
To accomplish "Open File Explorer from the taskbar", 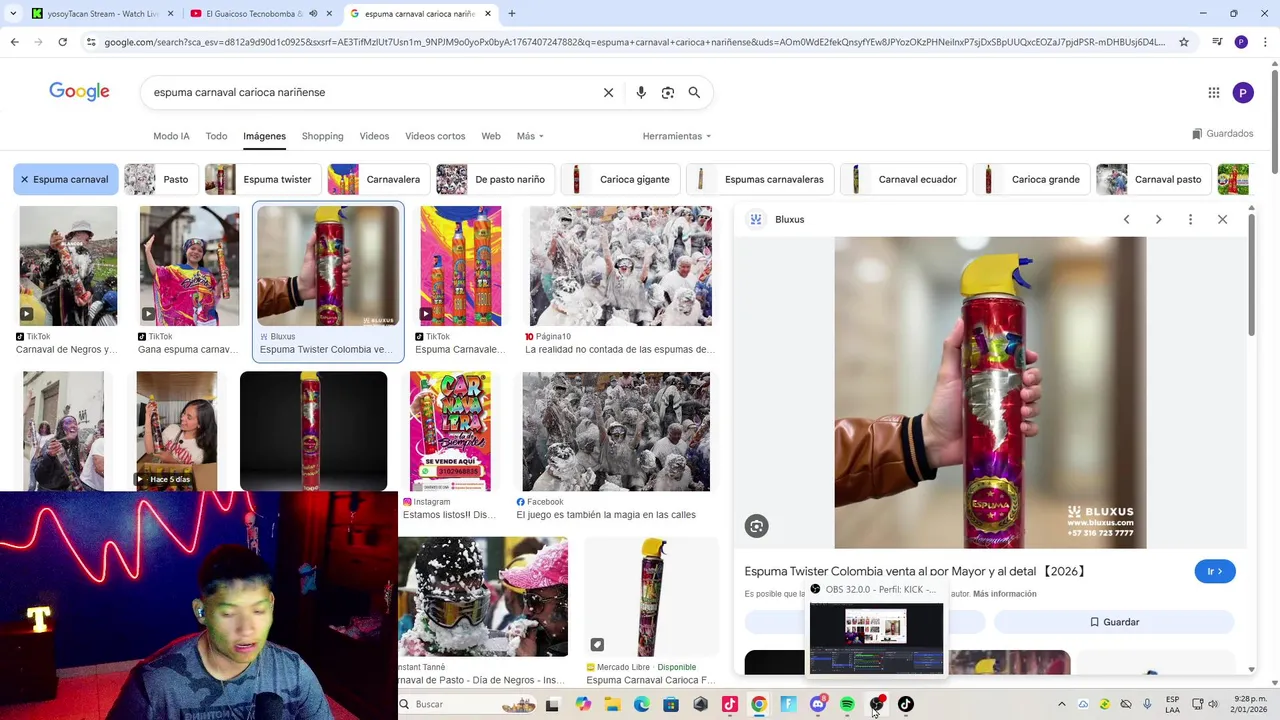I will tap(613, 704).
